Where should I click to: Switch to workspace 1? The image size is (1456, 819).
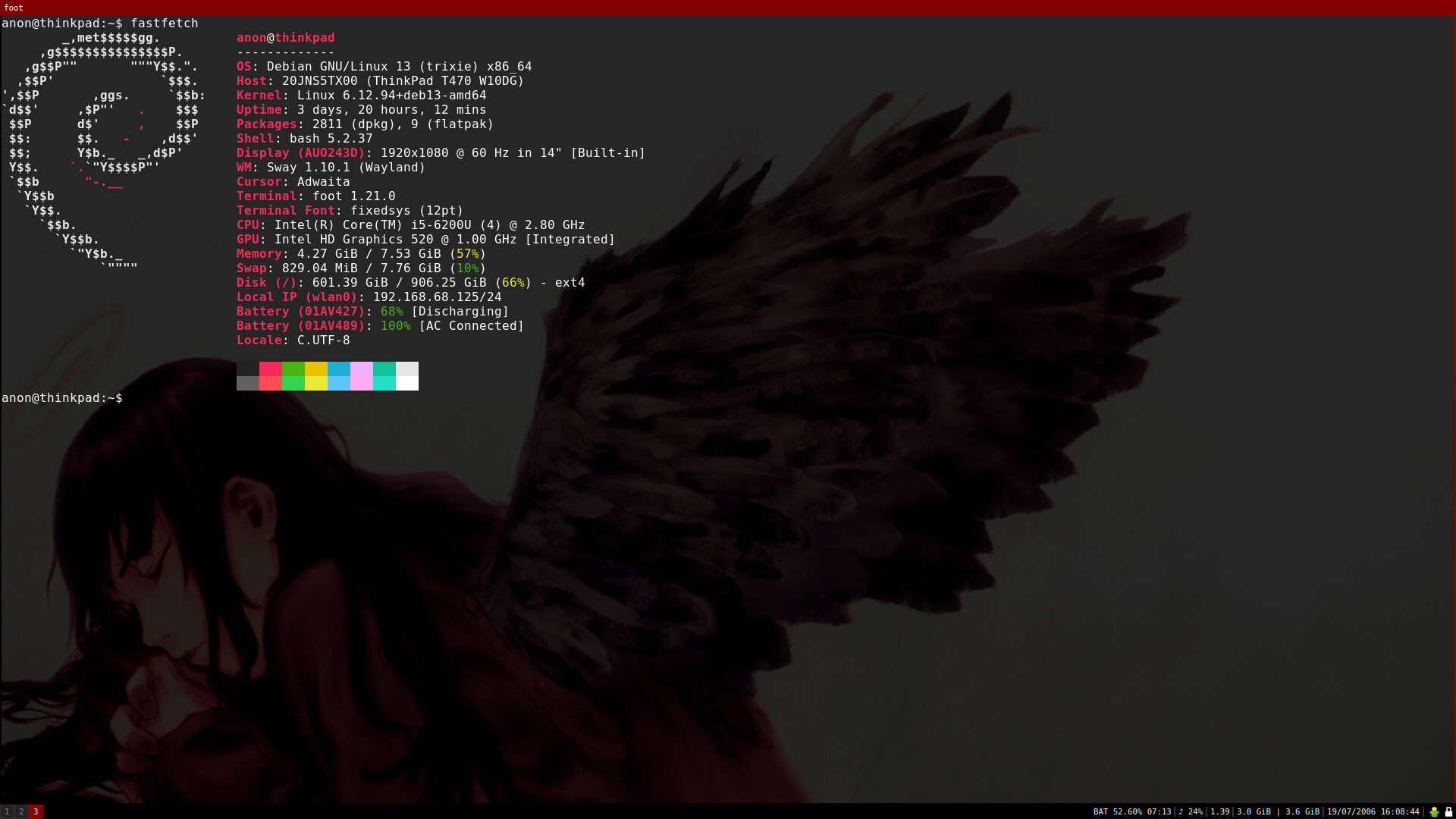coord(7,811)
